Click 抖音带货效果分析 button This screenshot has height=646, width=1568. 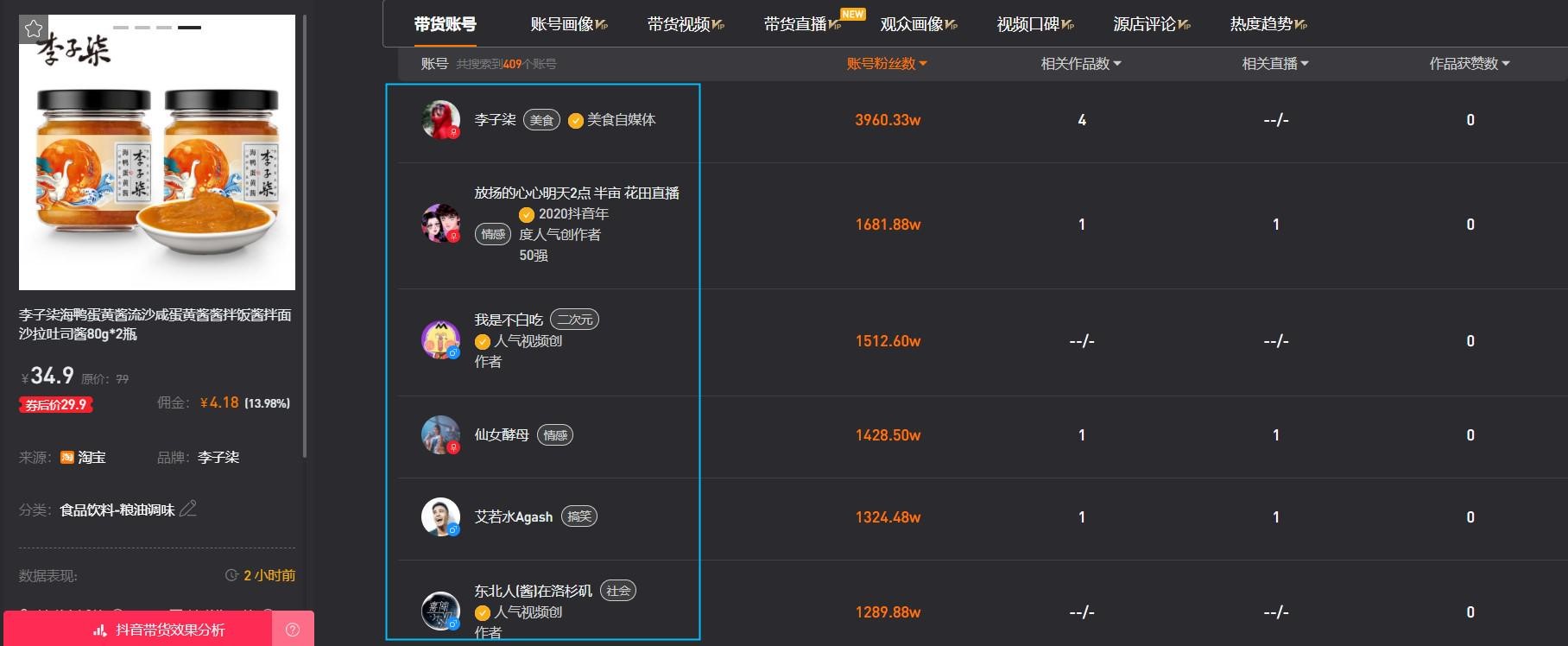click(x=160, y=630)
